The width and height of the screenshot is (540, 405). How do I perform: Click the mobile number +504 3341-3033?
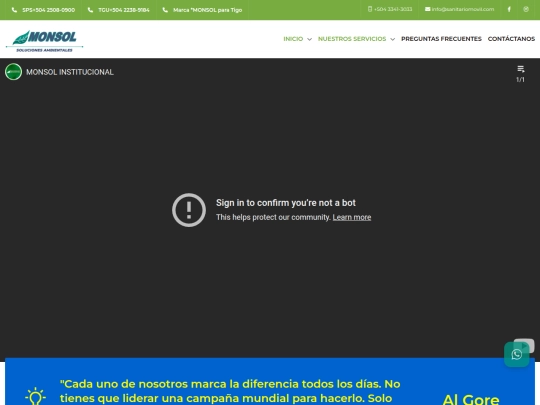(x=393, y=9)
